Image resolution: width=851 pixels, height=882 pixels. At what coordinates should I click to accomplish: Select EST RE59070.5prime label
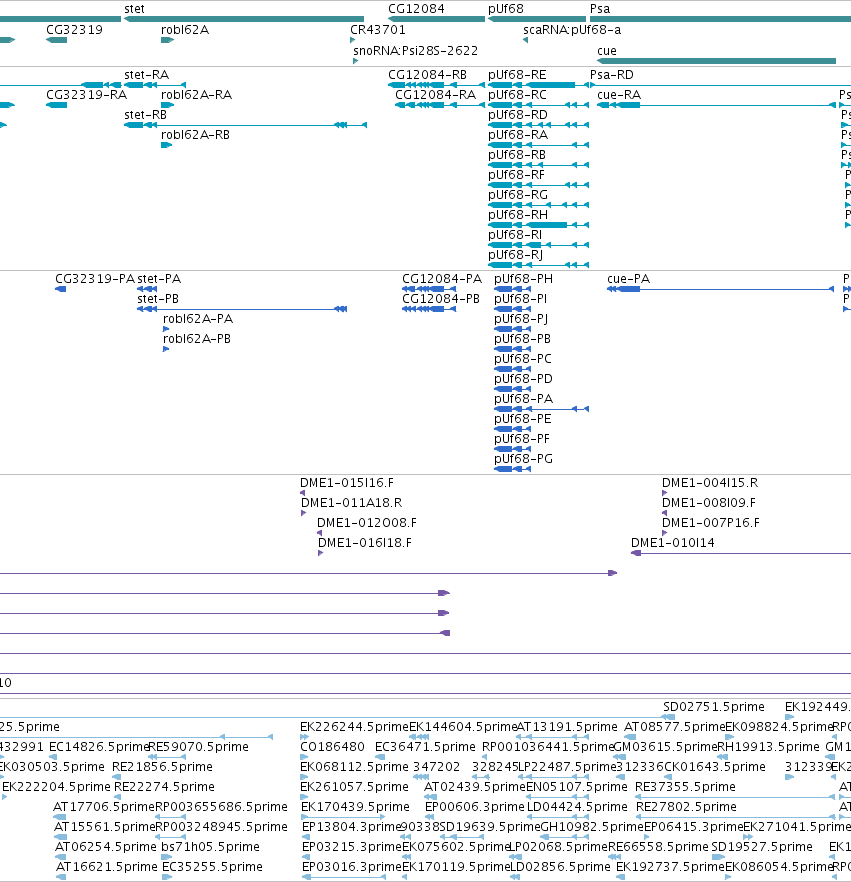click(x=198, y=746)
